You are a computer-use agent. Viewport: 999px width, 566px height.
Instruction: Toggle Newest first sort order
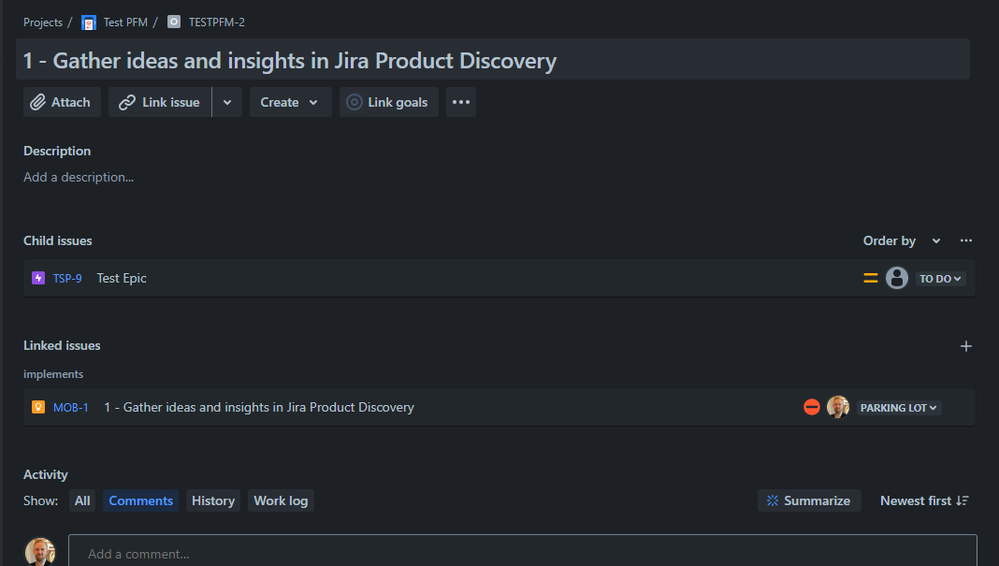click(x=924, y=501)
